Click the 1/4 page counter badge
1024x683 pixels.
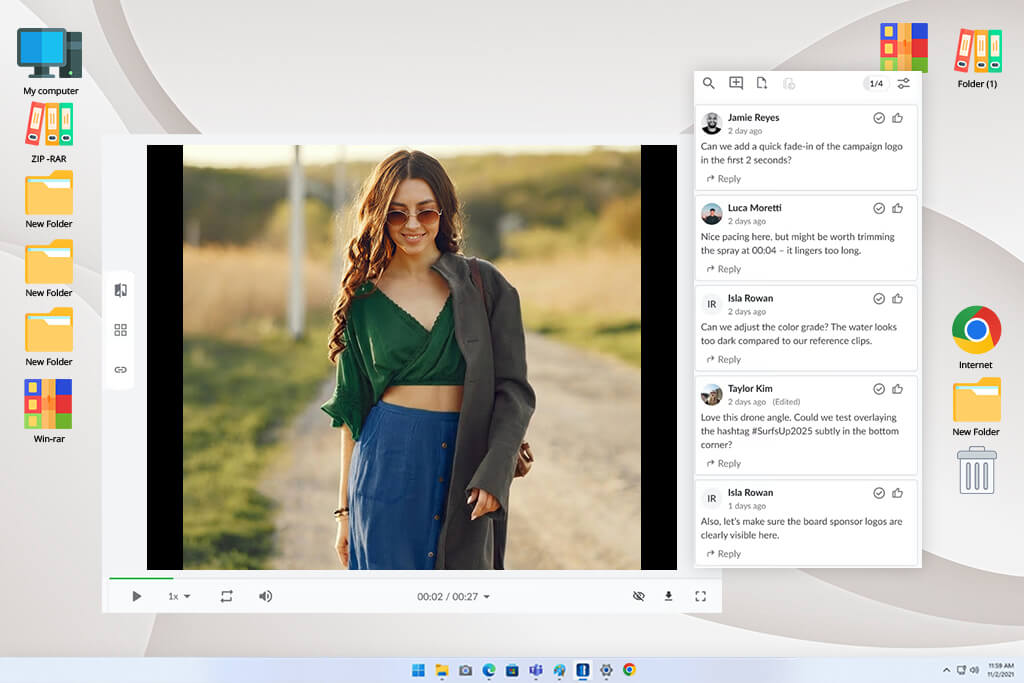pyautogui.click(x=876, y=84)
